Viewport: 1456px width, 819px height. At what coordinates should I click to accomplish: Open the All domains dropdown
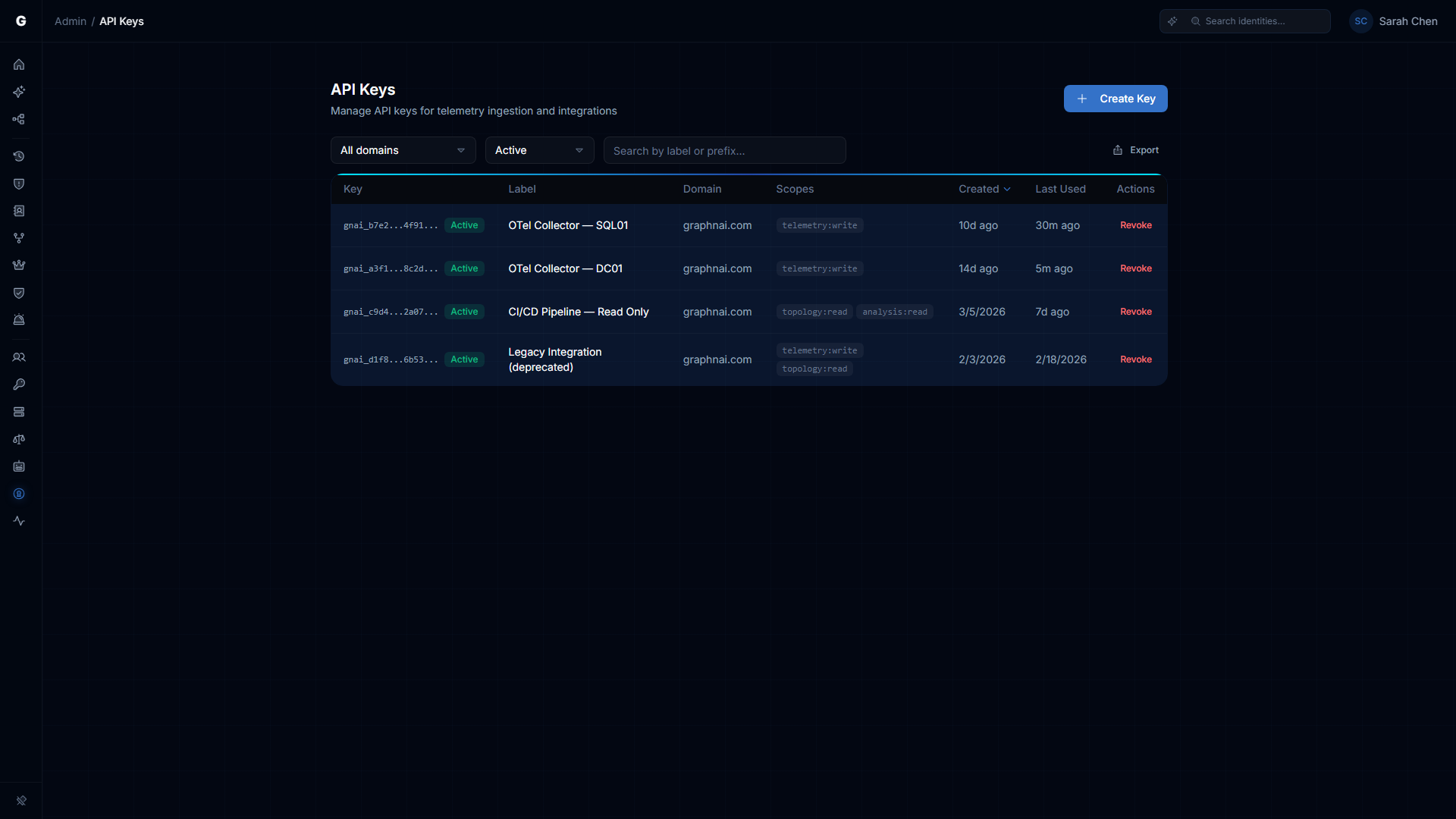[x=403, y=150]
